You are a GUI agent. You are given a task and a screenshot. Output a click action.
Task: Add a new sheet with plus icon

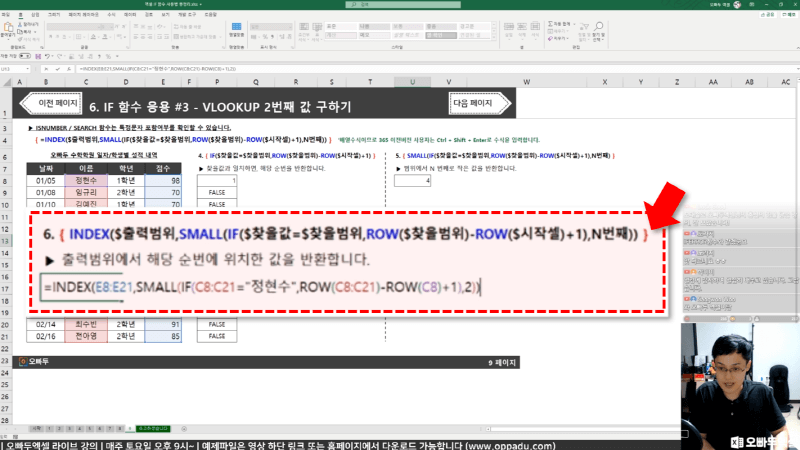point(184,429)
